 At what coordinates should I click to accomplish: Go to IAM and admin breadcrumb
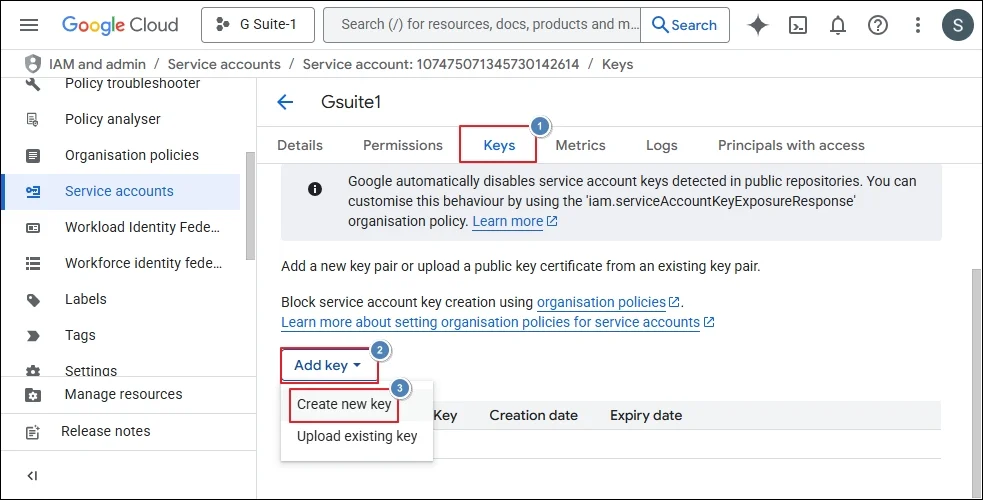click(97, 64)
